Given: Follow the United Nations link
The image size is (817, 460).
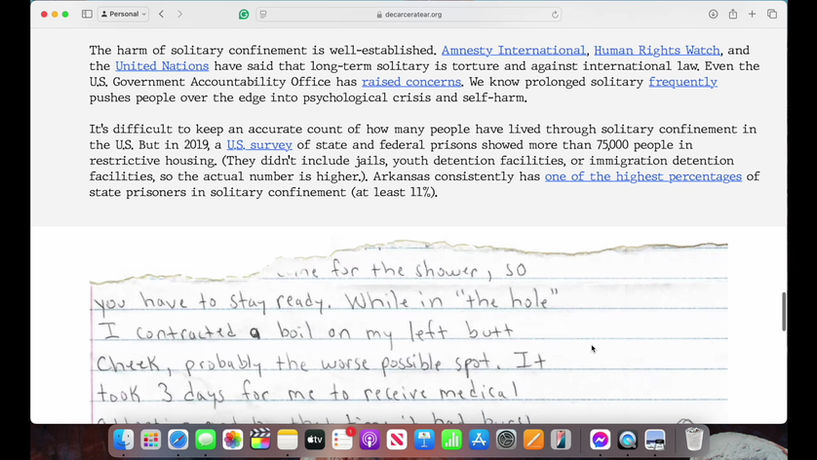Looking at the screenshot, I should tap(162, 66).
